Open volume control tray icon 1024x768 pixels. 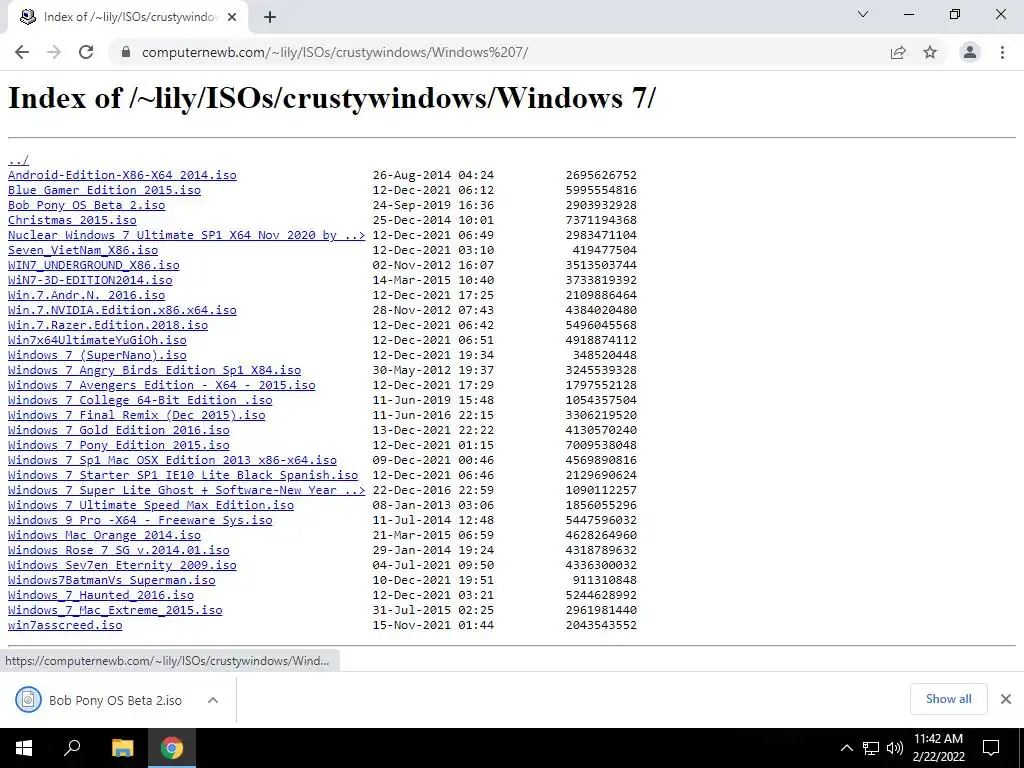pyautogui.click(x=895, y=748)
